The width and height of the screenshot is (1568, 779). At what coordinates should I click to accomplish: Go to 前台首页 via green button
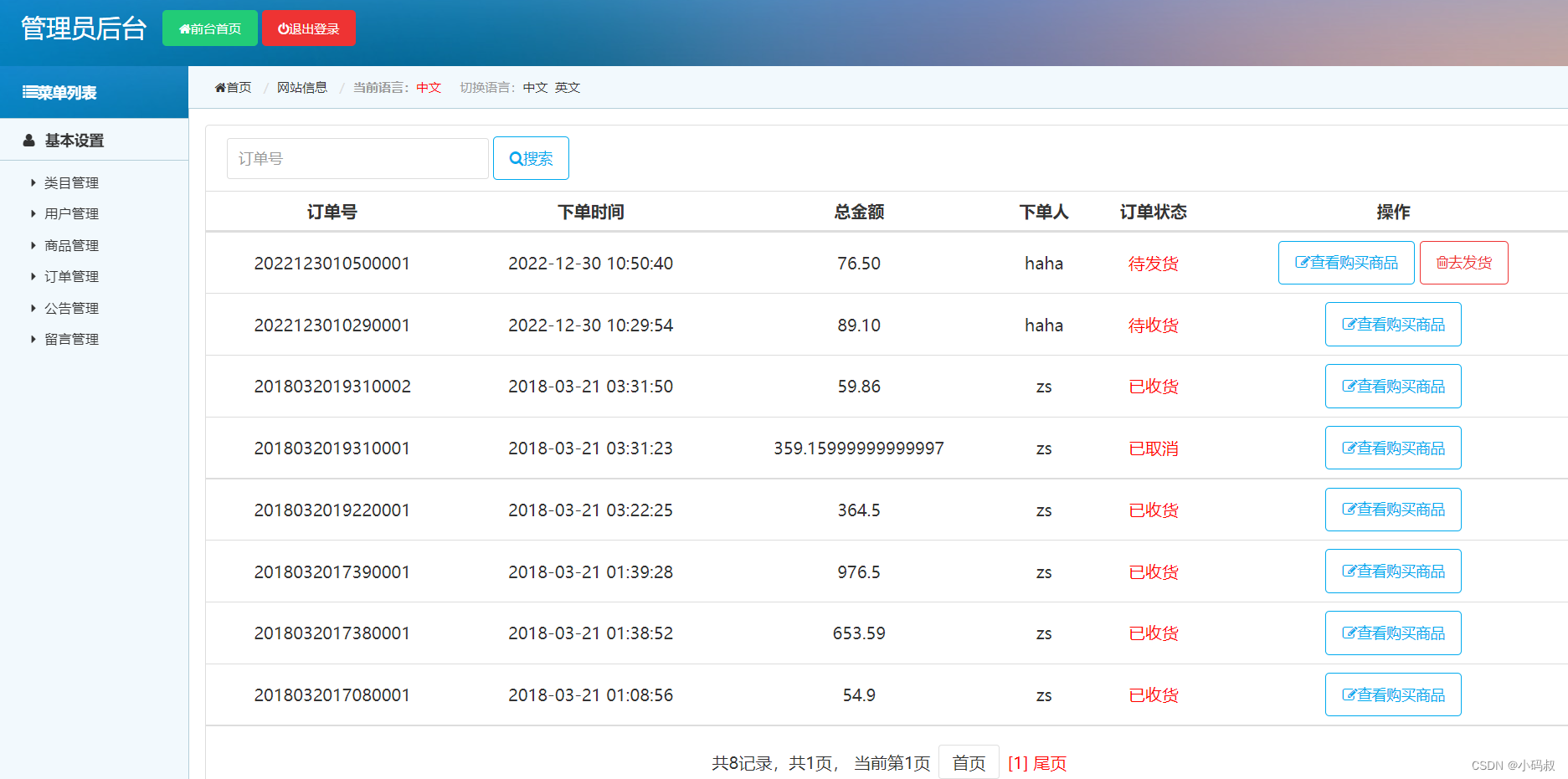[210, 28]
